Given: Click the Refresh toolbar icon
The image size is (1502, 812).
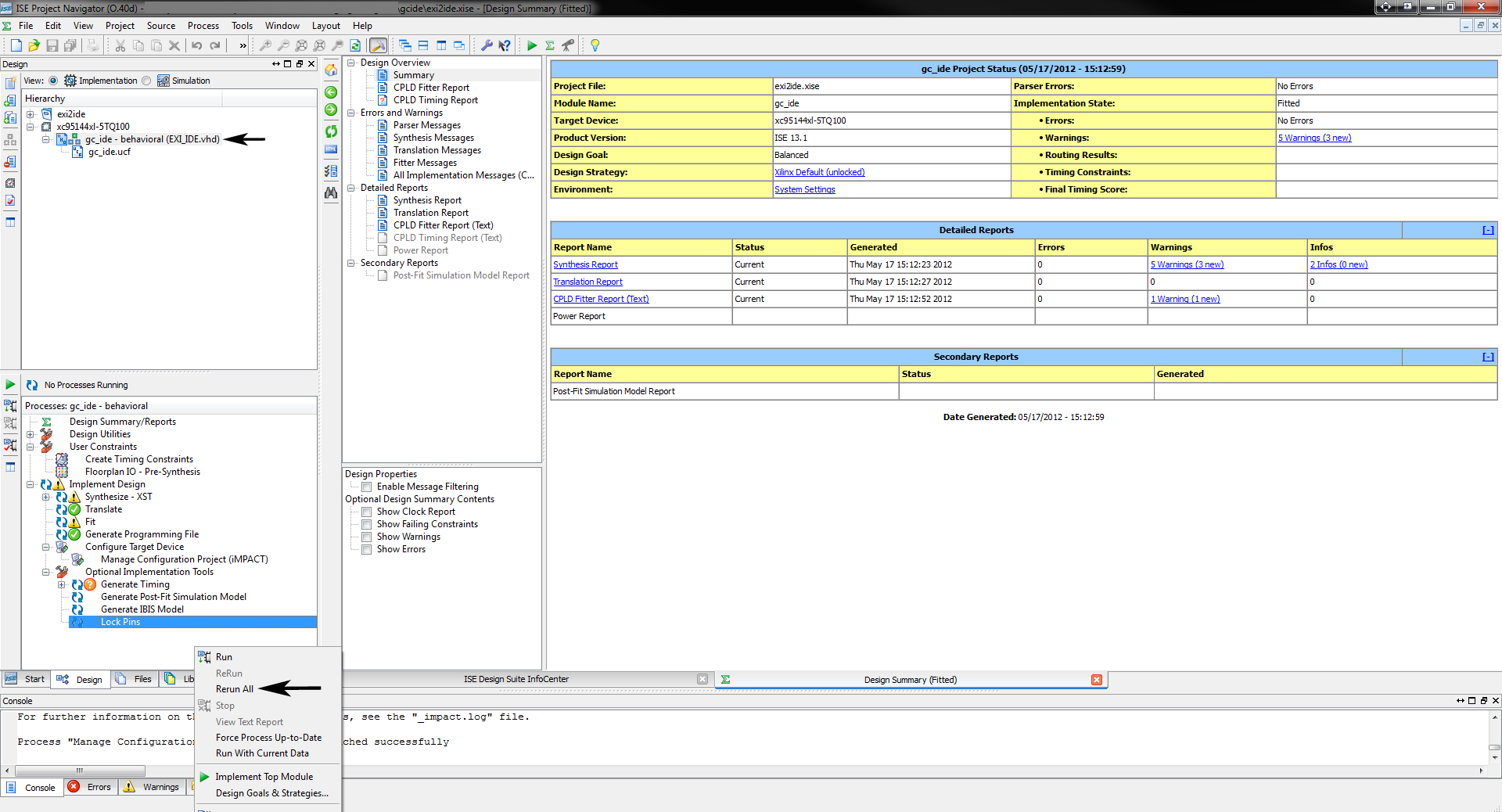Looking at the screenshot, I should tap(355, 45).
